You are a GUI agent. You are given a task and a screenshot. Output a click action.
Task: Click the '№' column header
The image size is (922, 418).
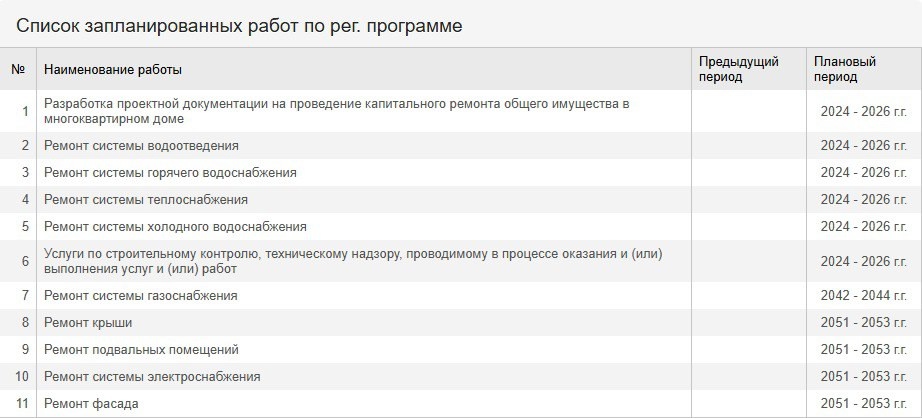tap(18, 69)
